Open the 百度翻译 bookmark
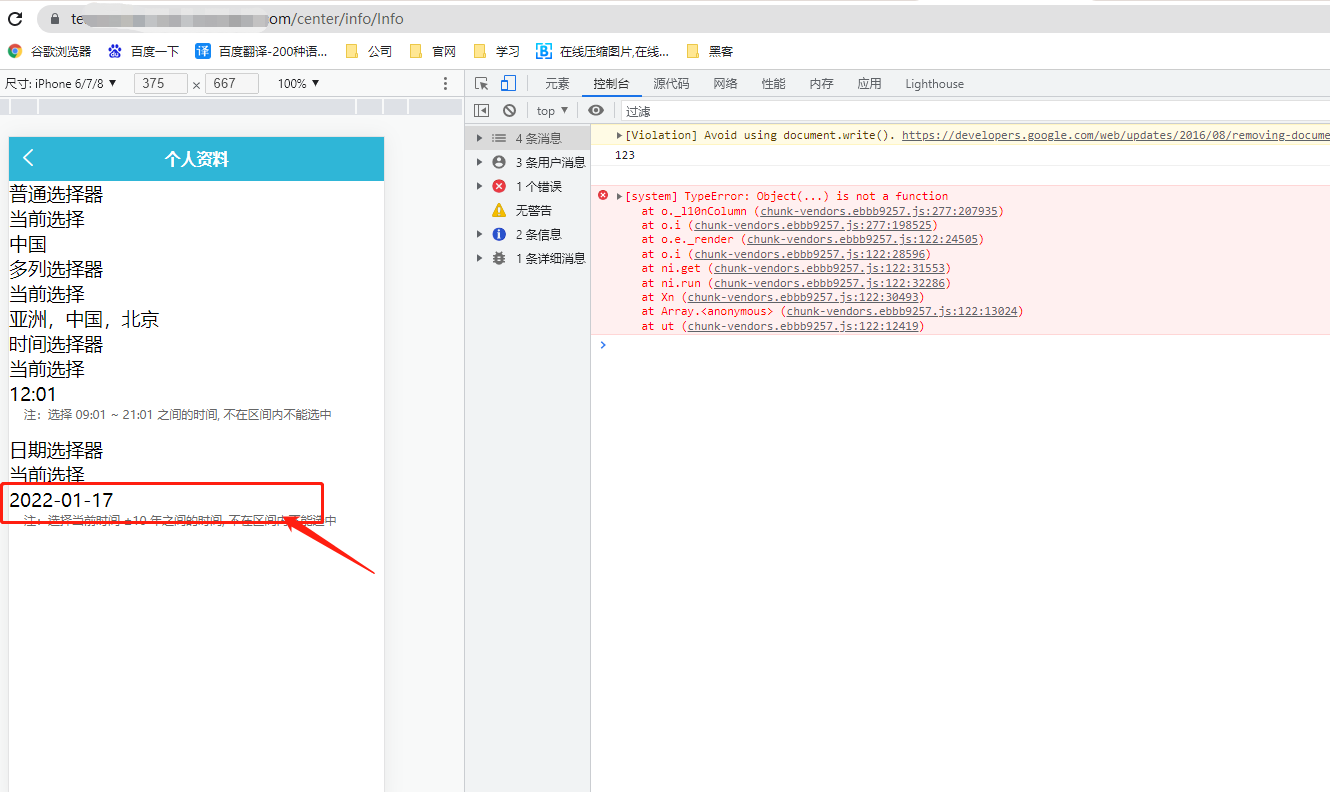The height and width of the screenshot is (792, 1330). tap(261, 51)
